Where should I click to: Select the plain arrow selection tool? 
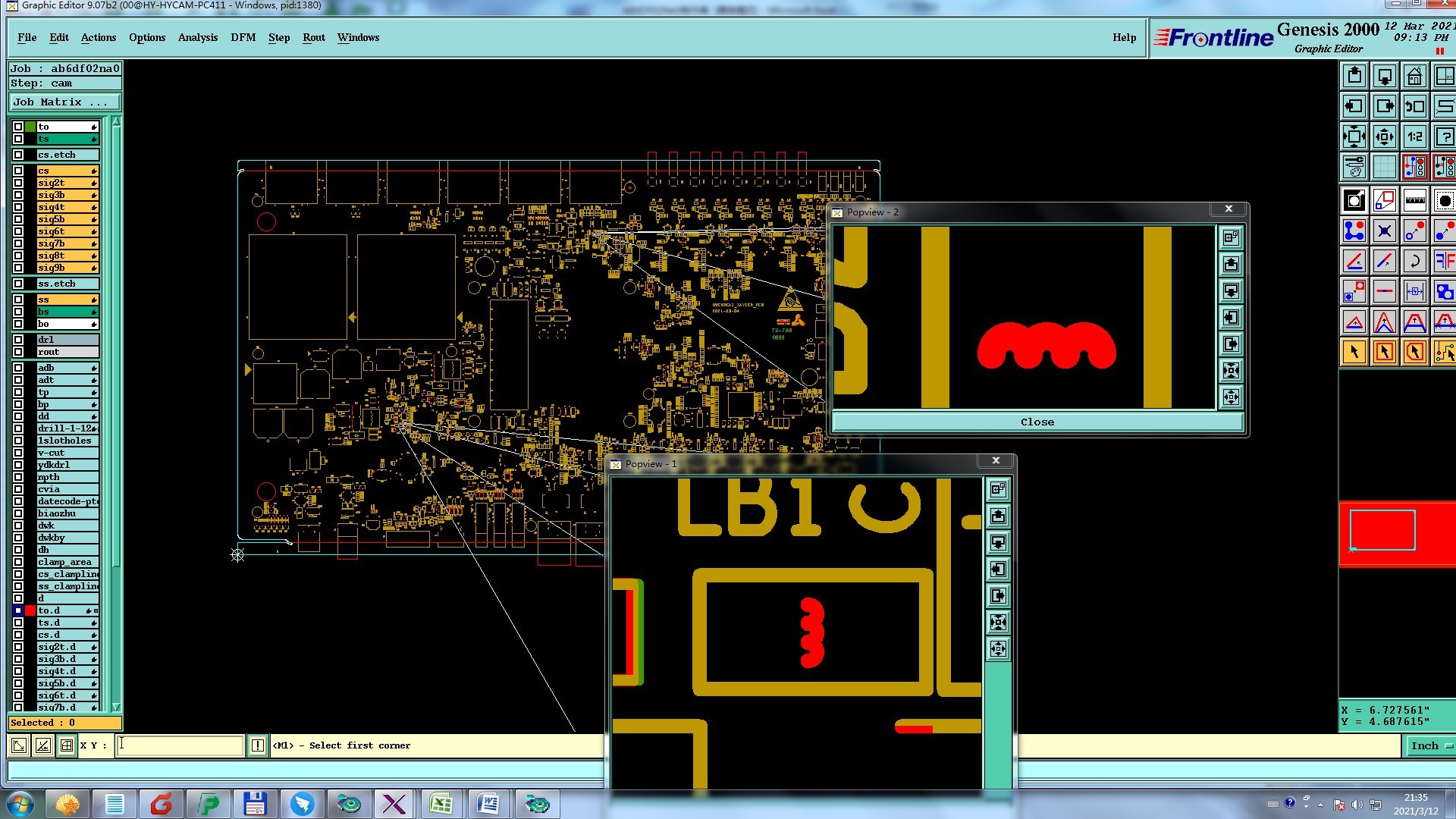click(1354, 352)
